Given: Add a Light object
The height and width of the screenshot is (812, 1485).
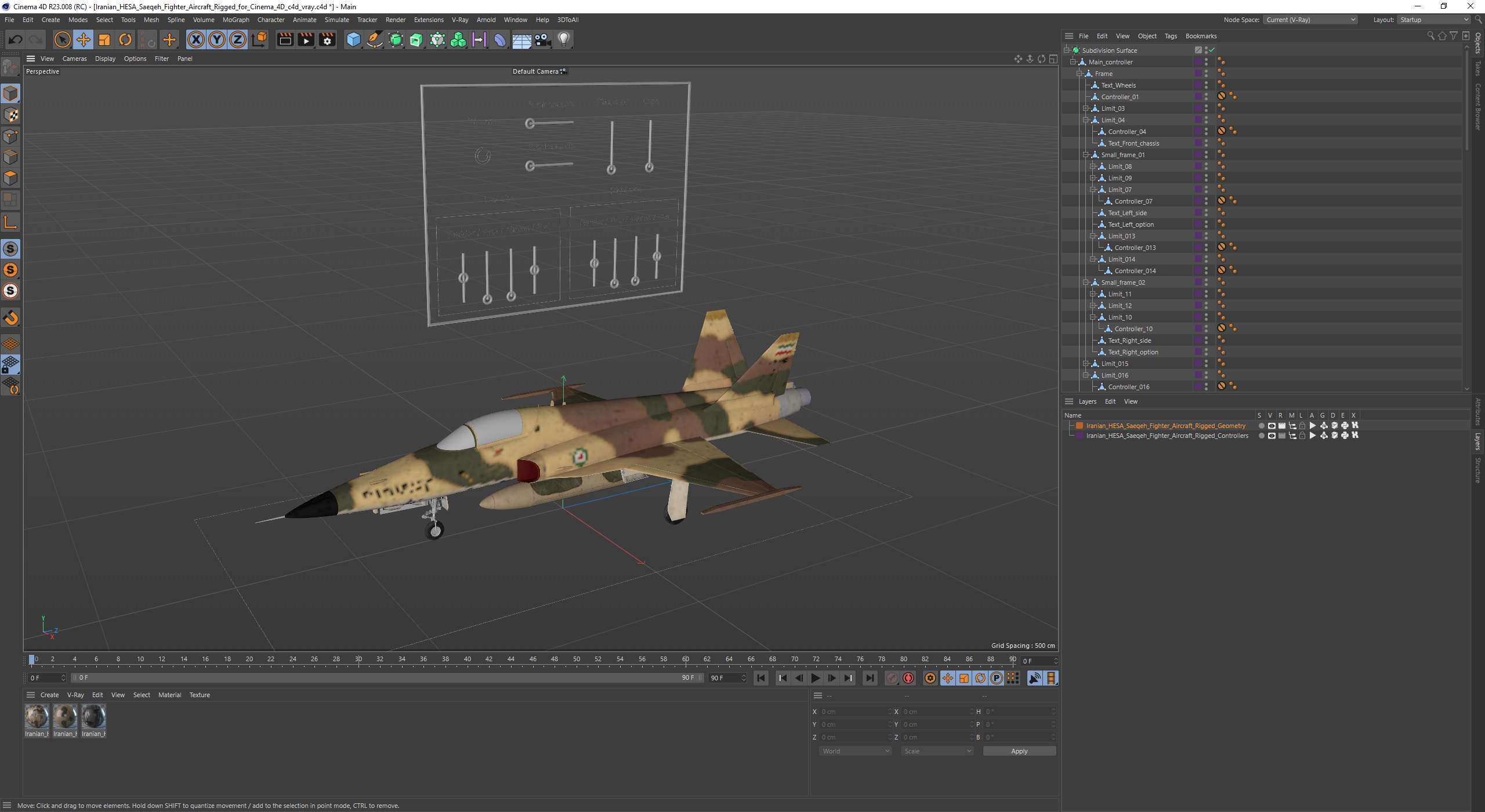Looking at the screenshot, I should (563, 39).
